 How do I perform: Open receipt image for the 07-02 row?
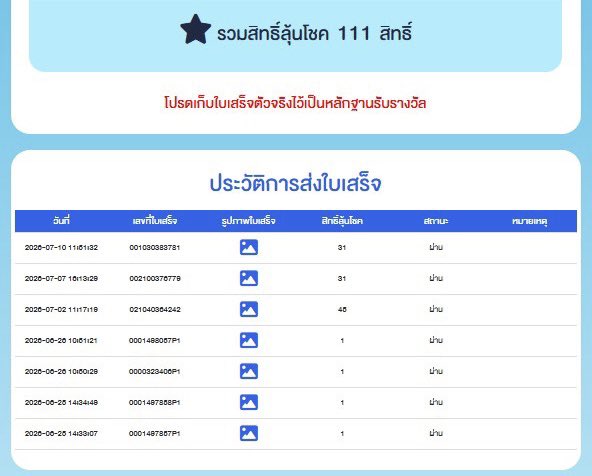[x=249, y=310]
